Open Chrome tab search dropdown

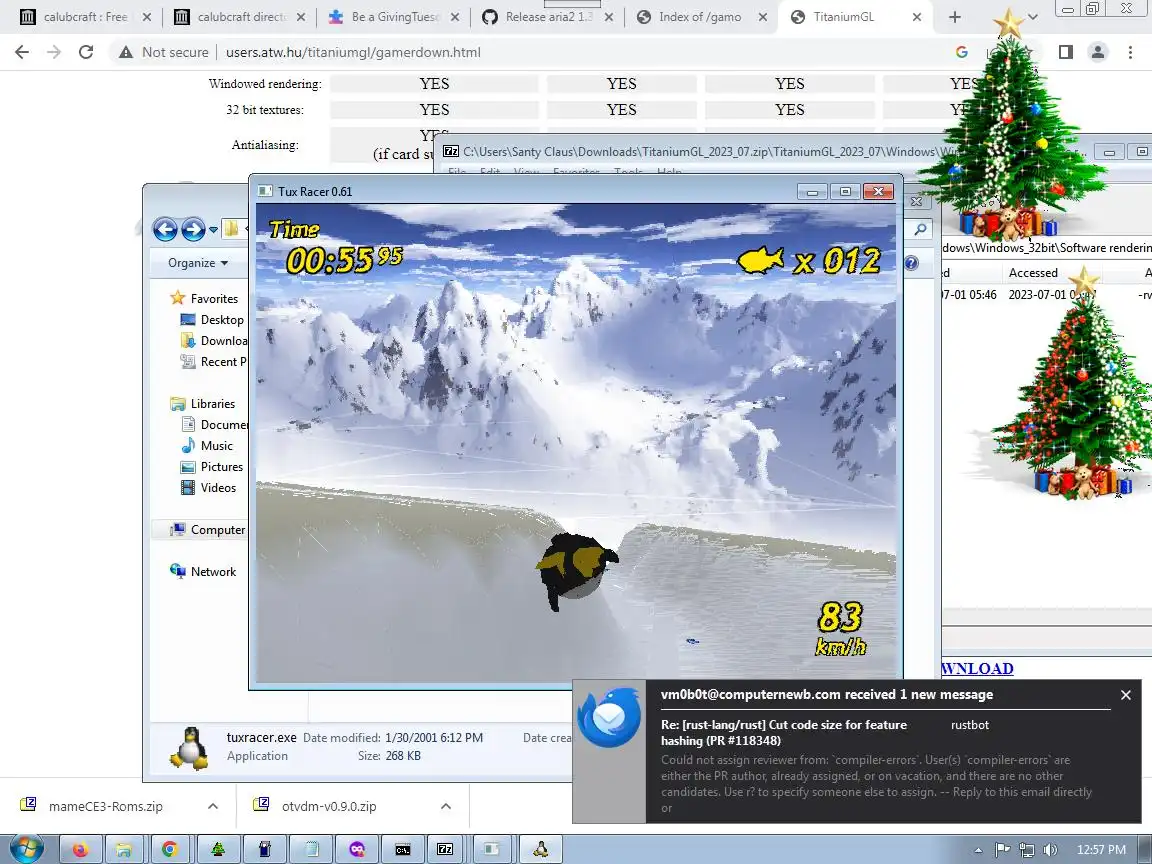[1032, 17]
